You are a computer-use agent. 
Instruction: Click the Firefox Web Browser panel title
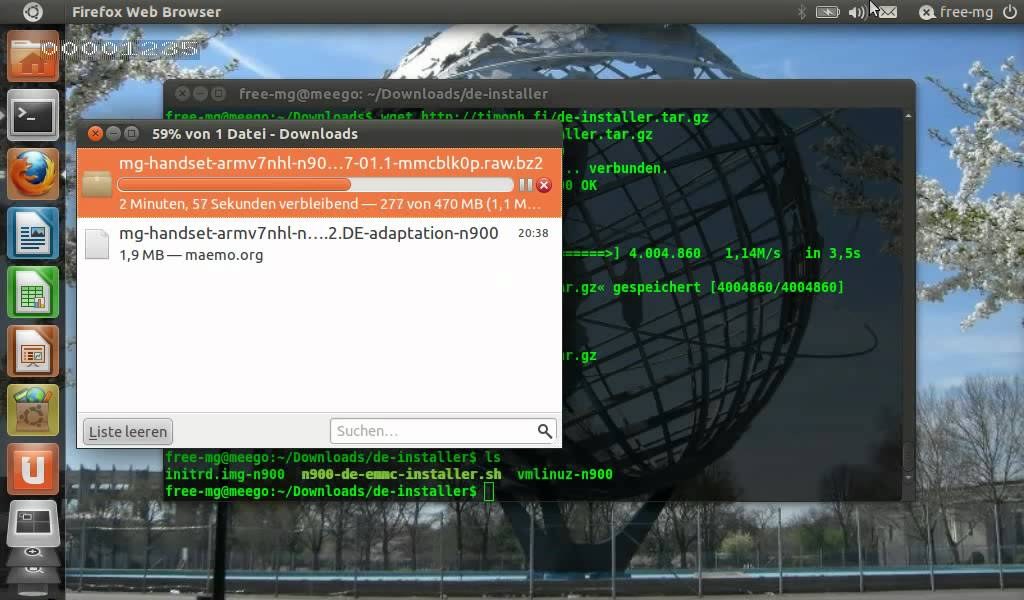click(146, 12)
